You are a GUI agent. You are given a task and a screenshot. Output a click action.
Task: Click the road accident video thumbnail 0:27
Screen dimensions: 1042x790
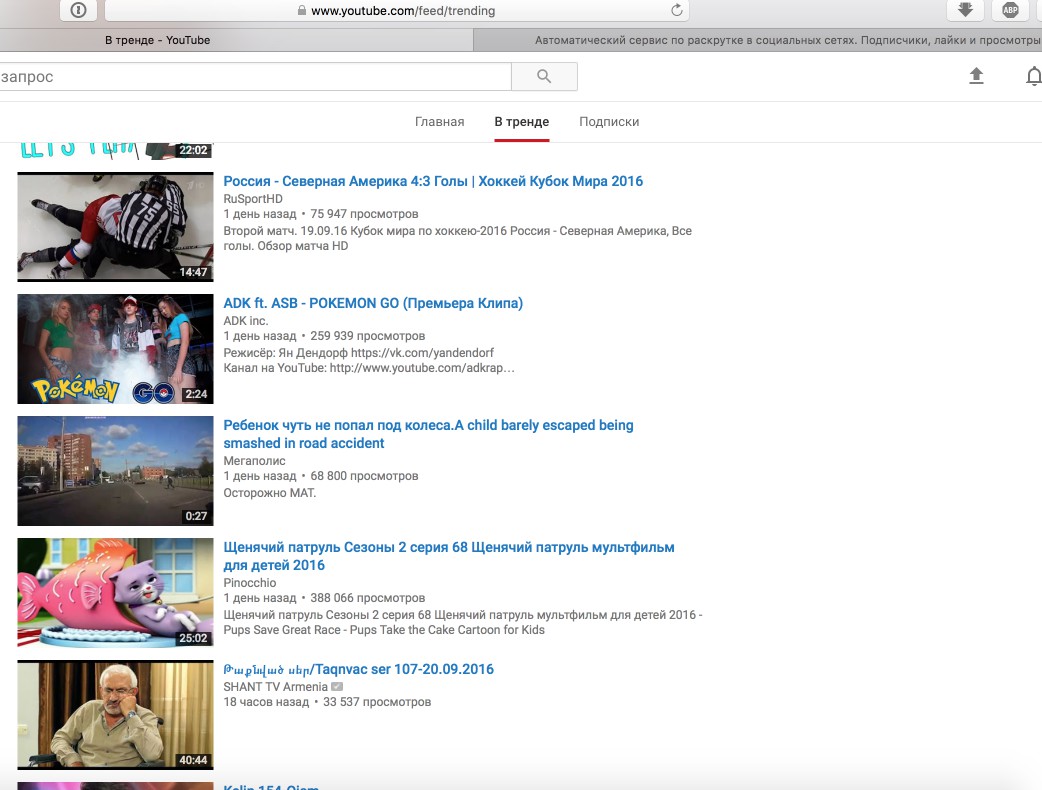coord(115,471)
